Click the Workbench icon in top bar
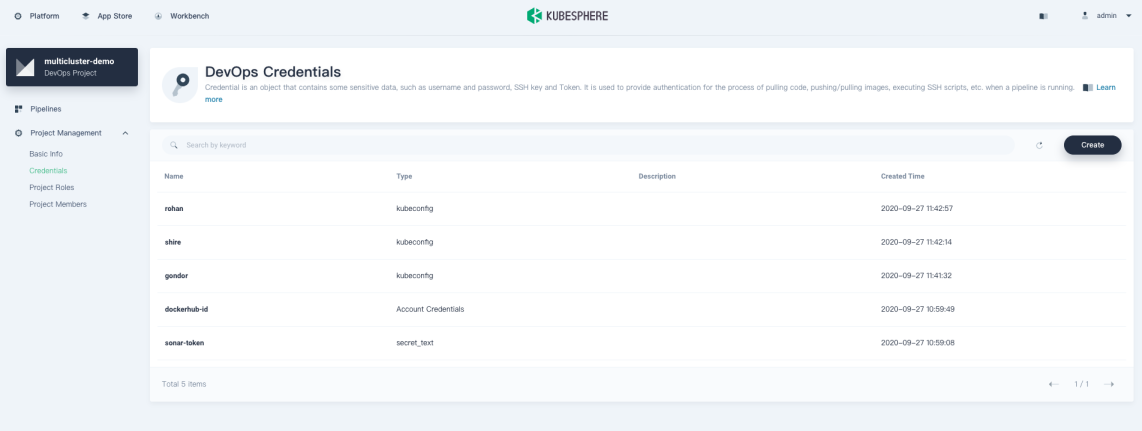Screen dimensions: 1142x431 [159, 16]
